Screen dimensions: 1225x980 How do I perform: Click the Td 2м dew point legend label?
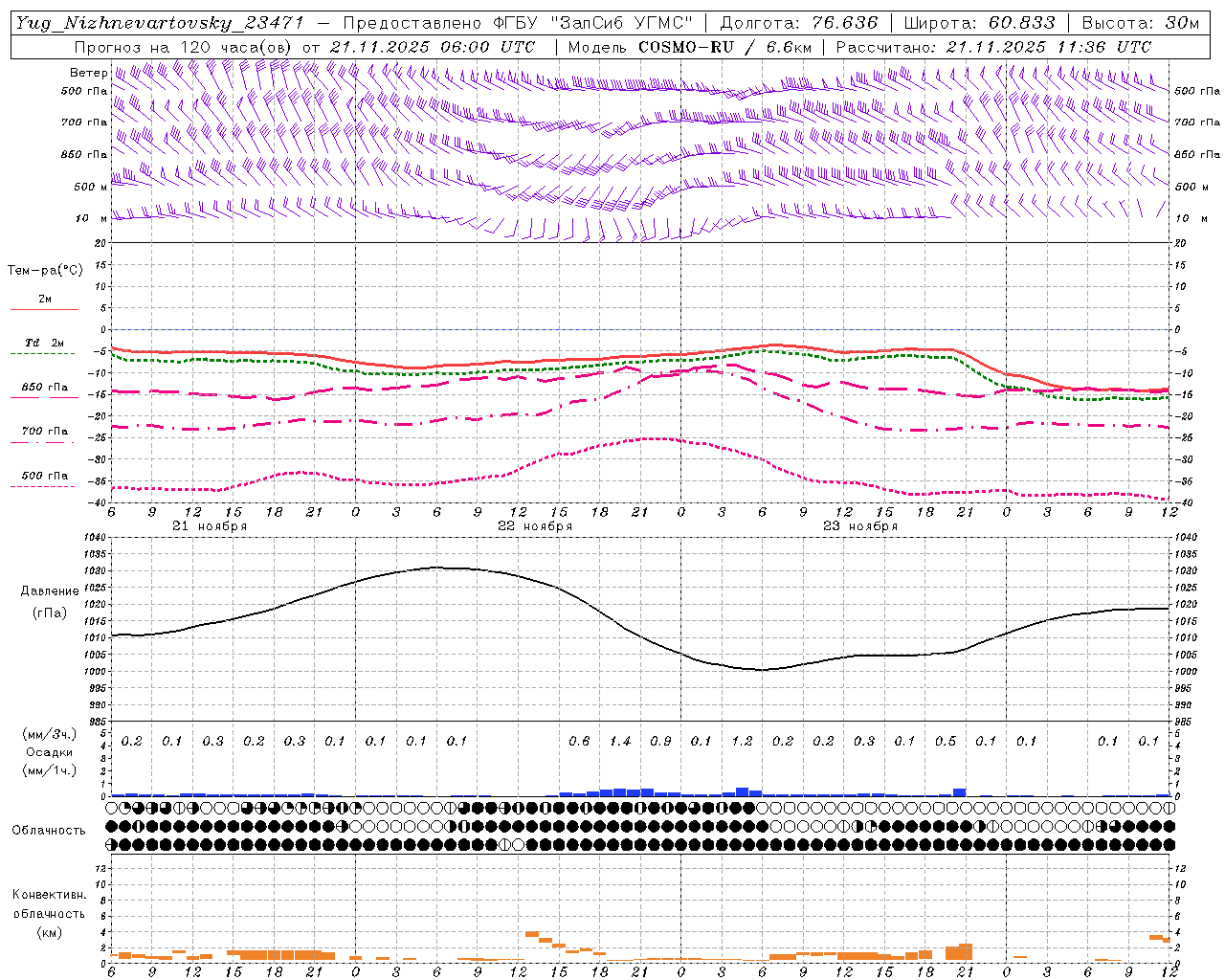[44, 343]
